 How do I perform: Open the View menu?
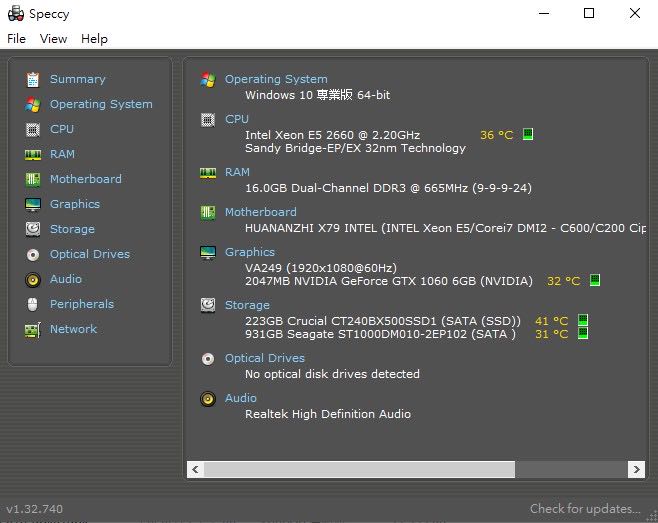(53, 39)
